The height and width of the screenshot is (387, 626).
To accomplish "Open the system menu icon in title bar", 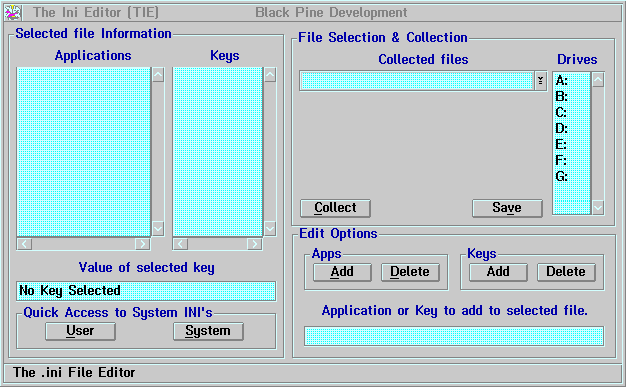I will pyautogui.click(x=13, y=13).
